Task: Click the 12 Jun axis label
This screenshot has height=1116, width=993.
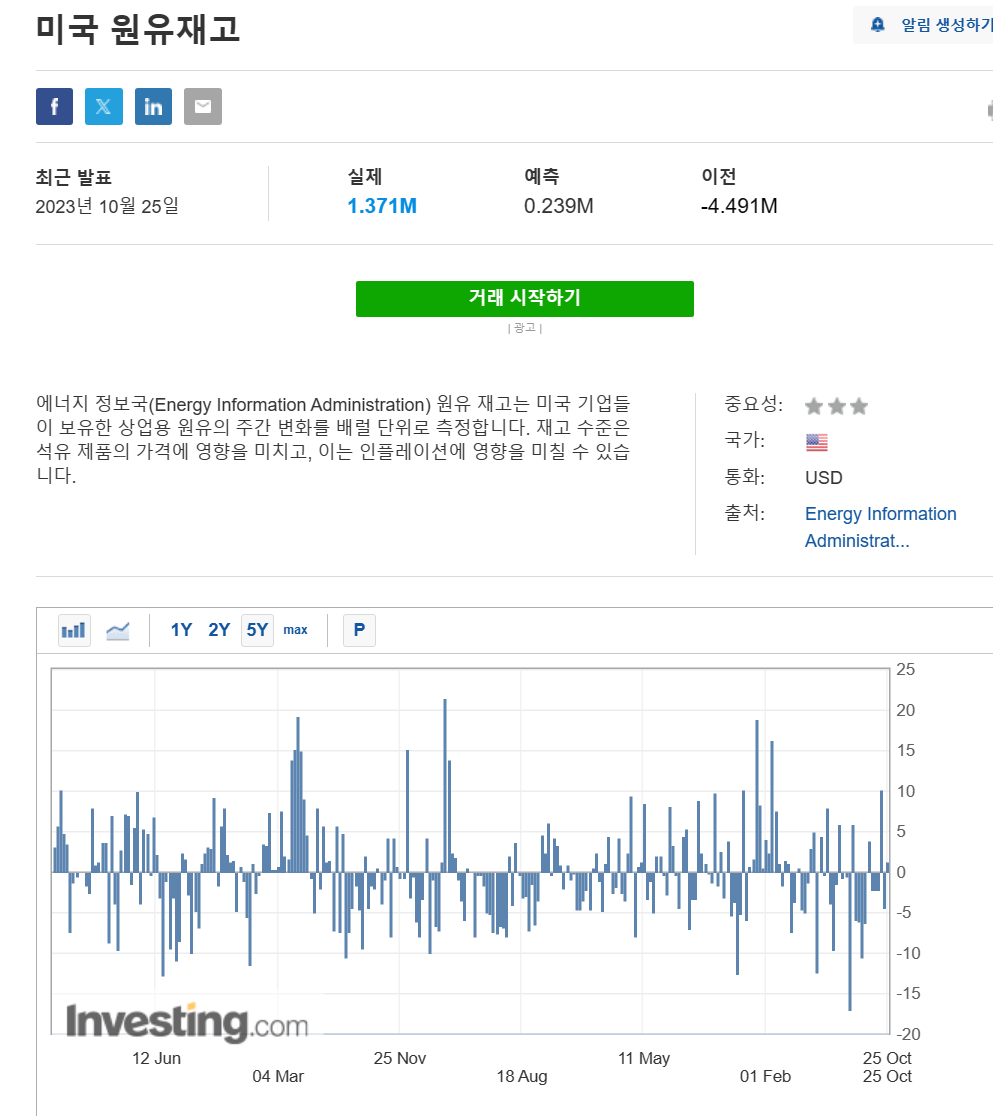Action: 156,1058
